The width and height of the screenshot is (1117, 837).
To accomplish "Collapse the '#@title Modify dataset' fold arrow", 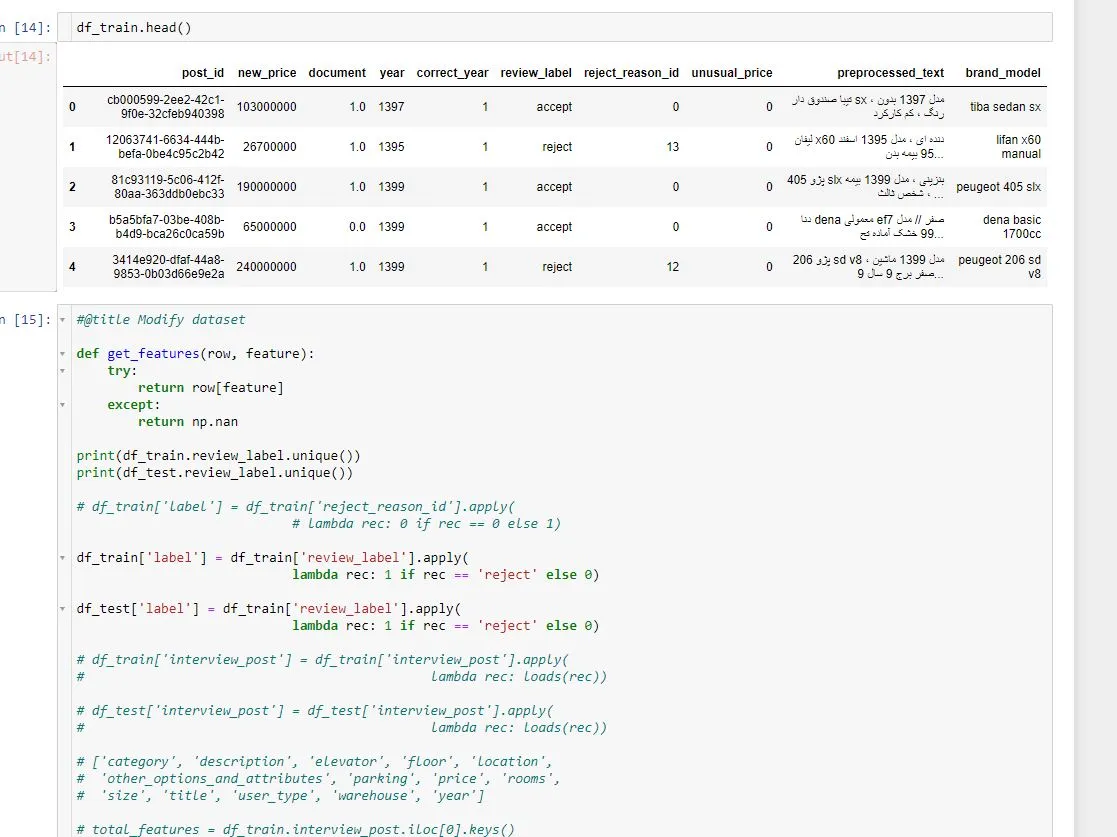I will click(63, 320).
